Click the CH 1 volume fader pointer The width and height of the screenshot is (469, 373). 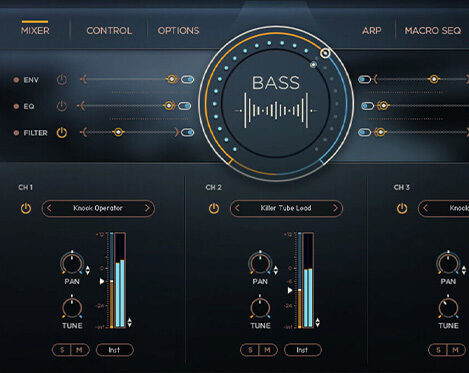click(102, 281)
